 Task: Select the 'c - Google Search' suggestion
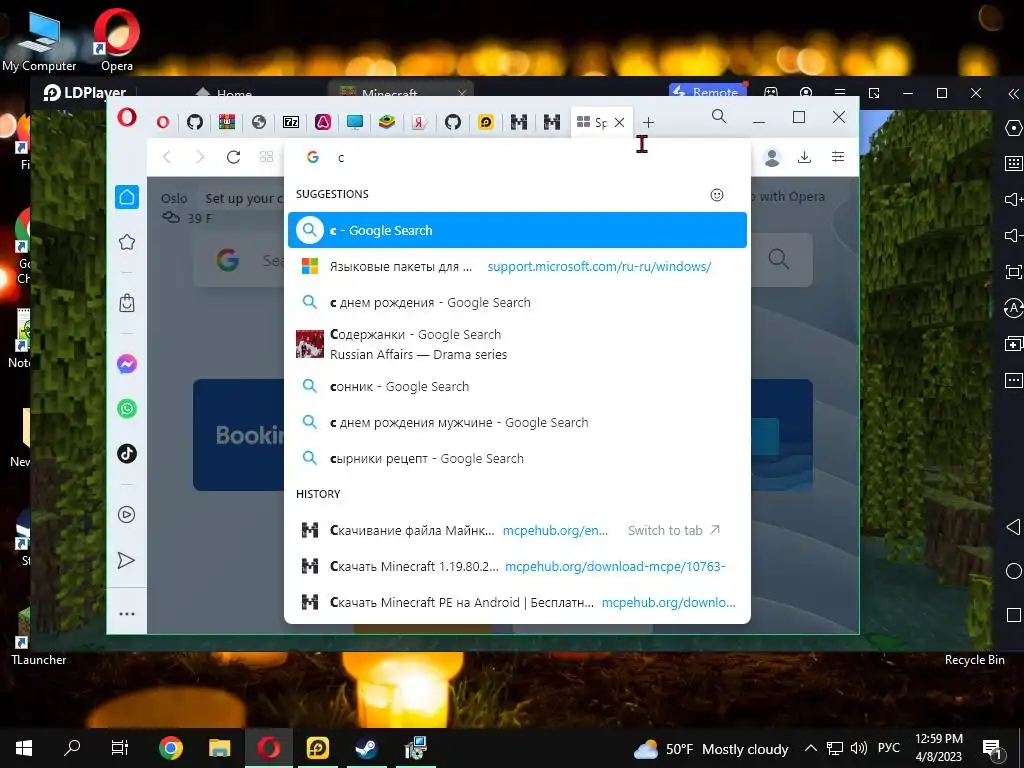[x=517, y=230]
